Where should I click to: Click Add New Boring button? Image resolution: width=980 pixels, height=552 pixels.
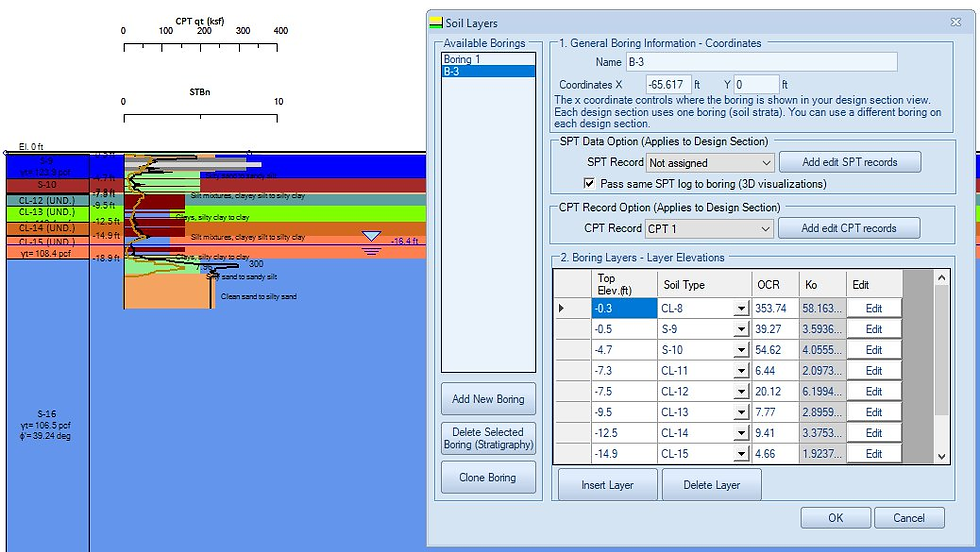click(x=488, y=399)
